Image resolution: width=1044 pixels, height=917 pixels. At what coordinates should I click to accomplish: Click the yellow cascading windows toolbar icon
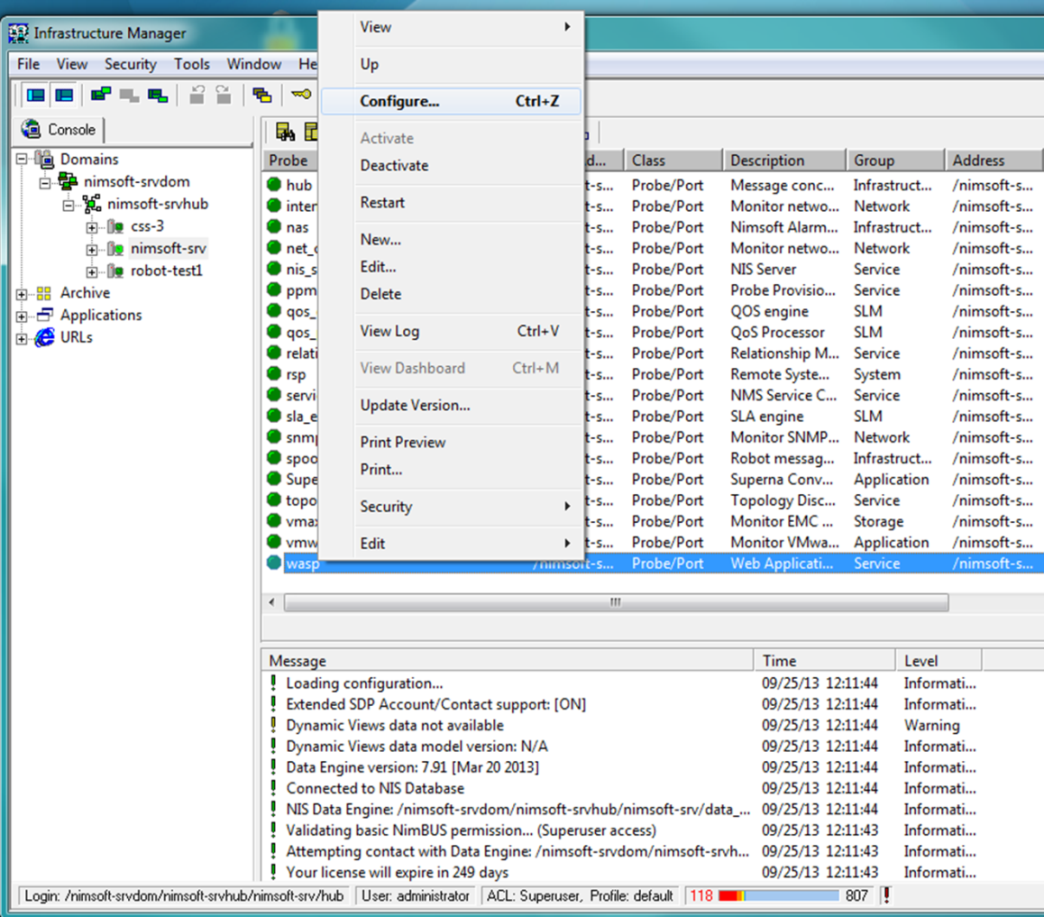262,95
